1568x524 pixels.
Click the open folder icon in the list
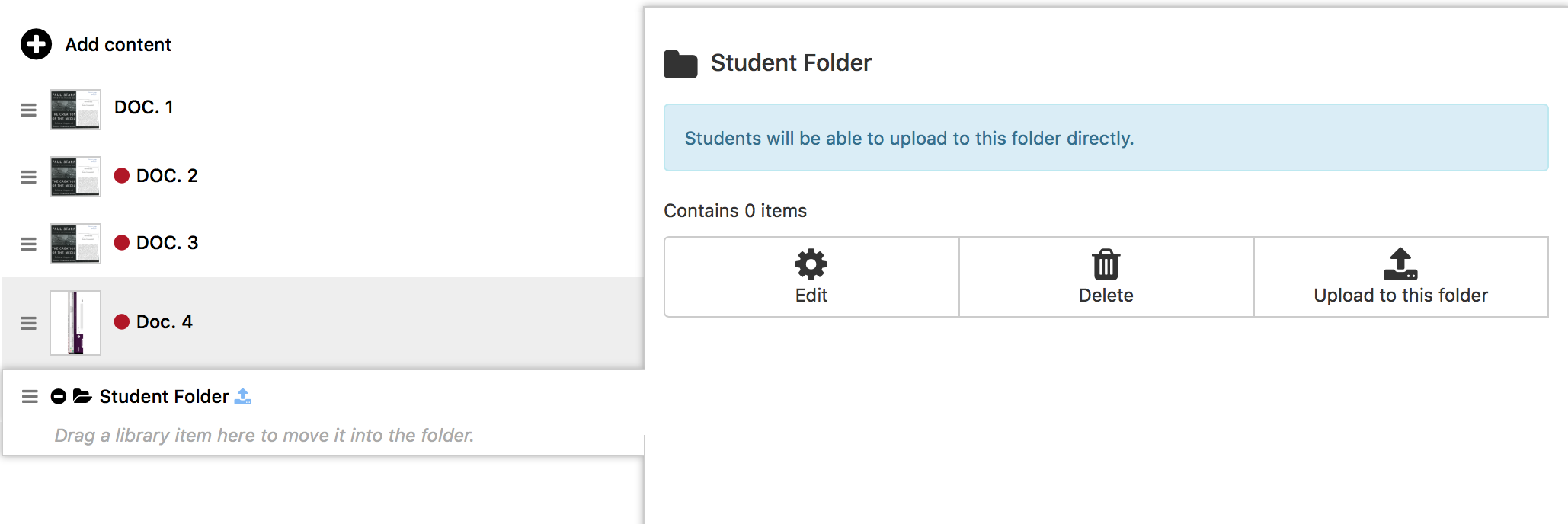tap(82, 396)
